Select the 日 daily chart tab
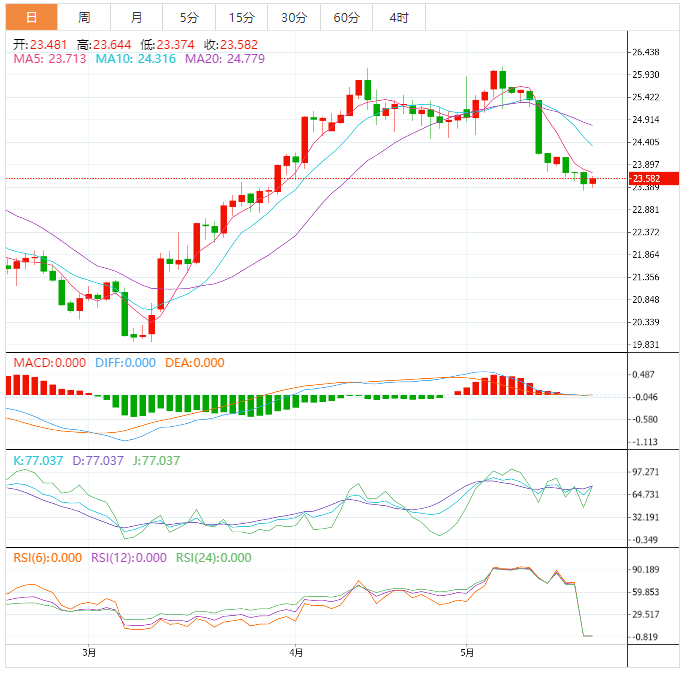This screenshot has height=675, width=688. point(32,18)
